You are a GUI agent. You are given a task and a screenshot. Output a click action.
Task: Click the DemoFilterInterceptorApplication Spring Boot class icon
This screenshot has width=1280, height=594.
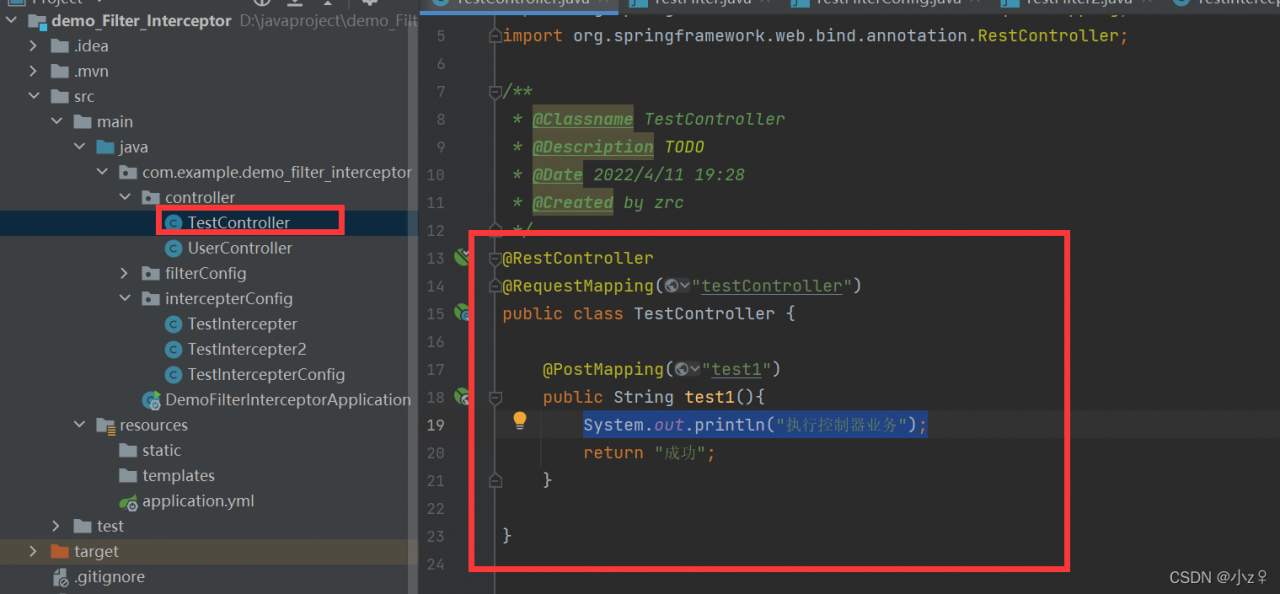click(152, 400)
